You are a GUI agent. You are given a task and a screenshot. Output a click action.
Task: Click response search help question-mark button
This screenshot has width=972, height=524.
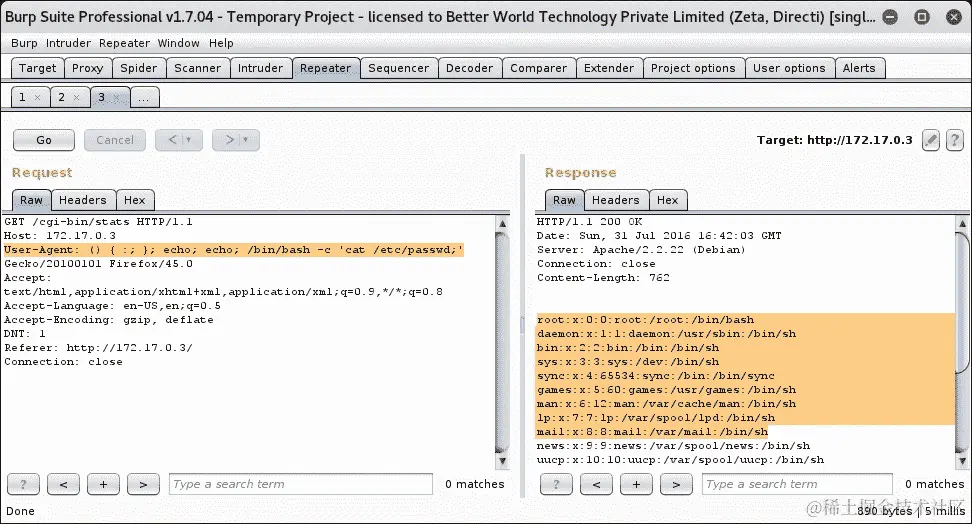pyautogui.click(x=556, y=484)
